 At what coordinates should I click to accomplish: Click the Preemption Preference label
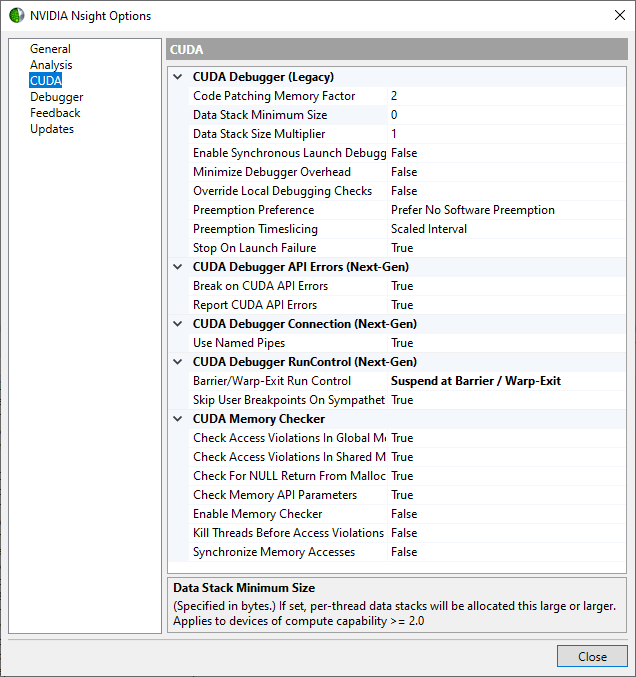point(253,210)
